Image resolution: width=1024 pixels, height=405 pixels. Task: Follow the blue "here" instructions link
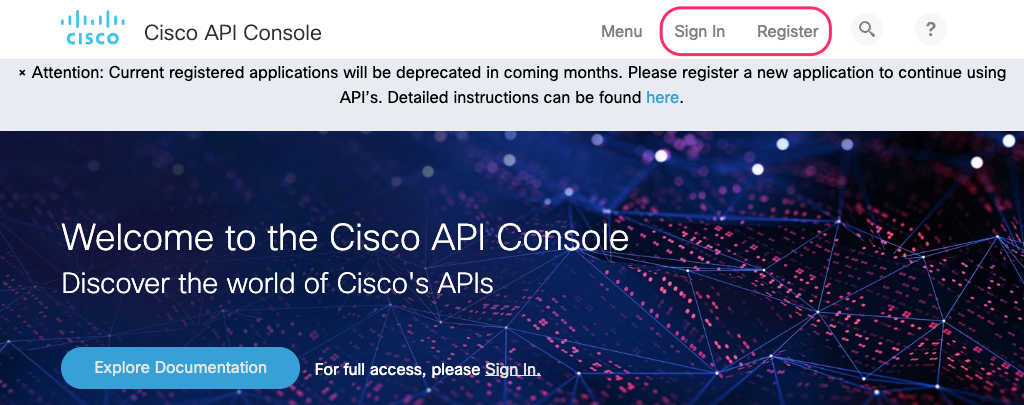pyautogui.click(x=662, y=98)
